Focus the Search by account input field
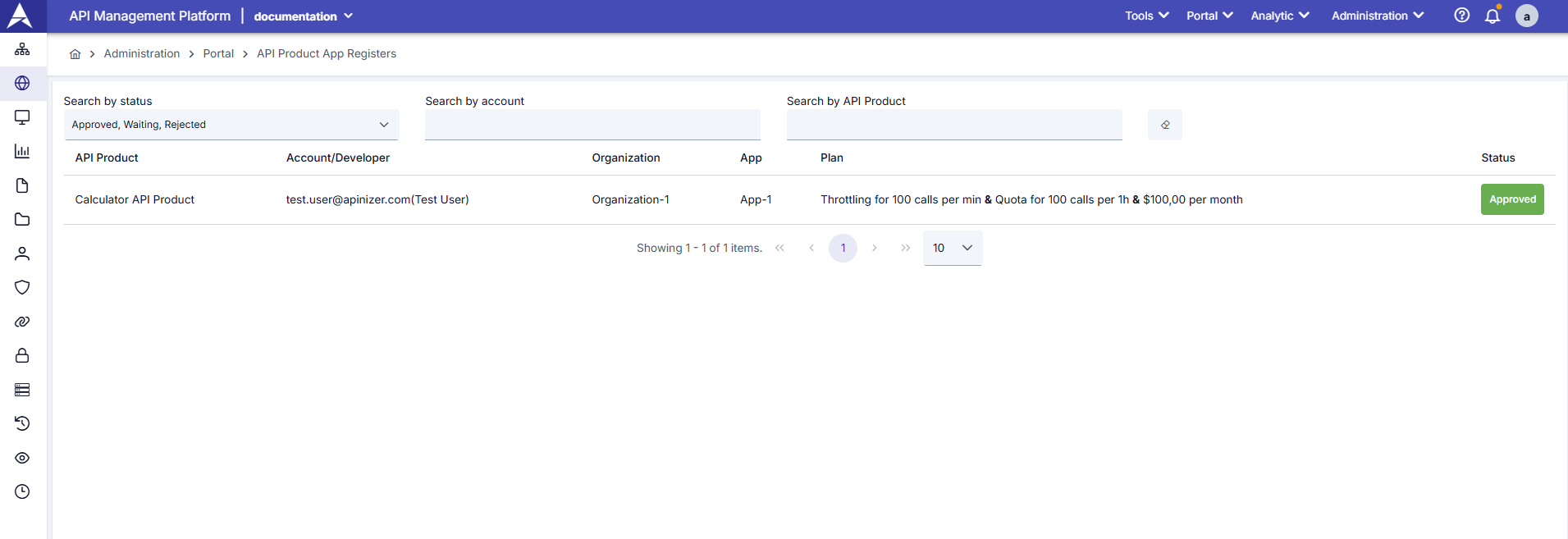This screenshot has height=539, width=1568. click(x=592, y=125)
